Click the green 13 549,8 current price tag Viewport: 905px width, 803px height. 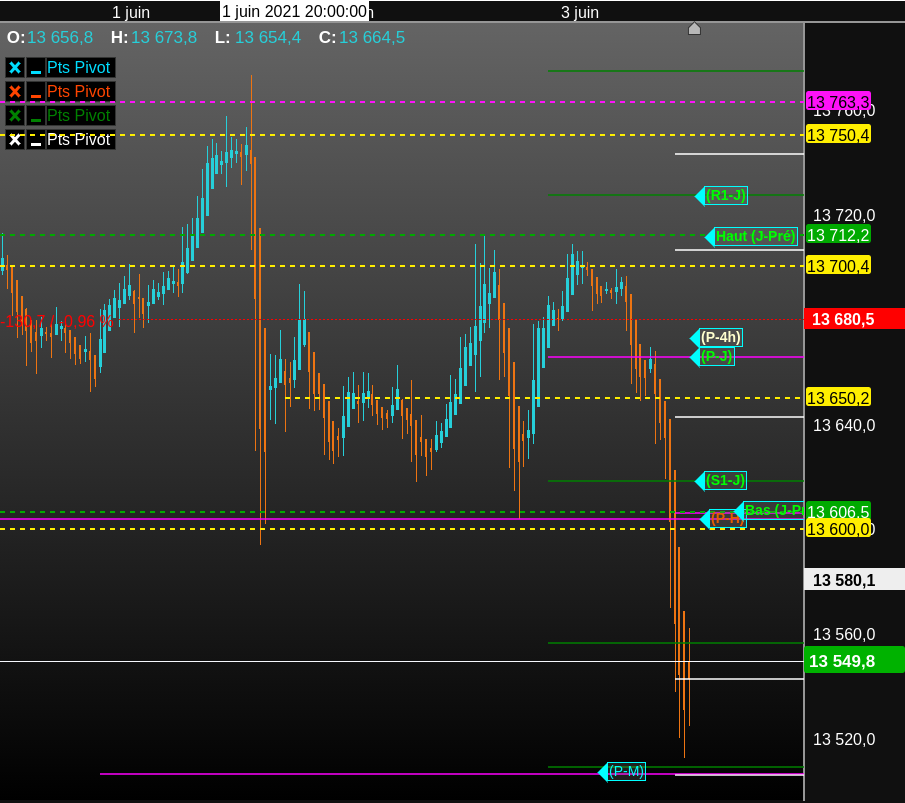click(854, 660)
